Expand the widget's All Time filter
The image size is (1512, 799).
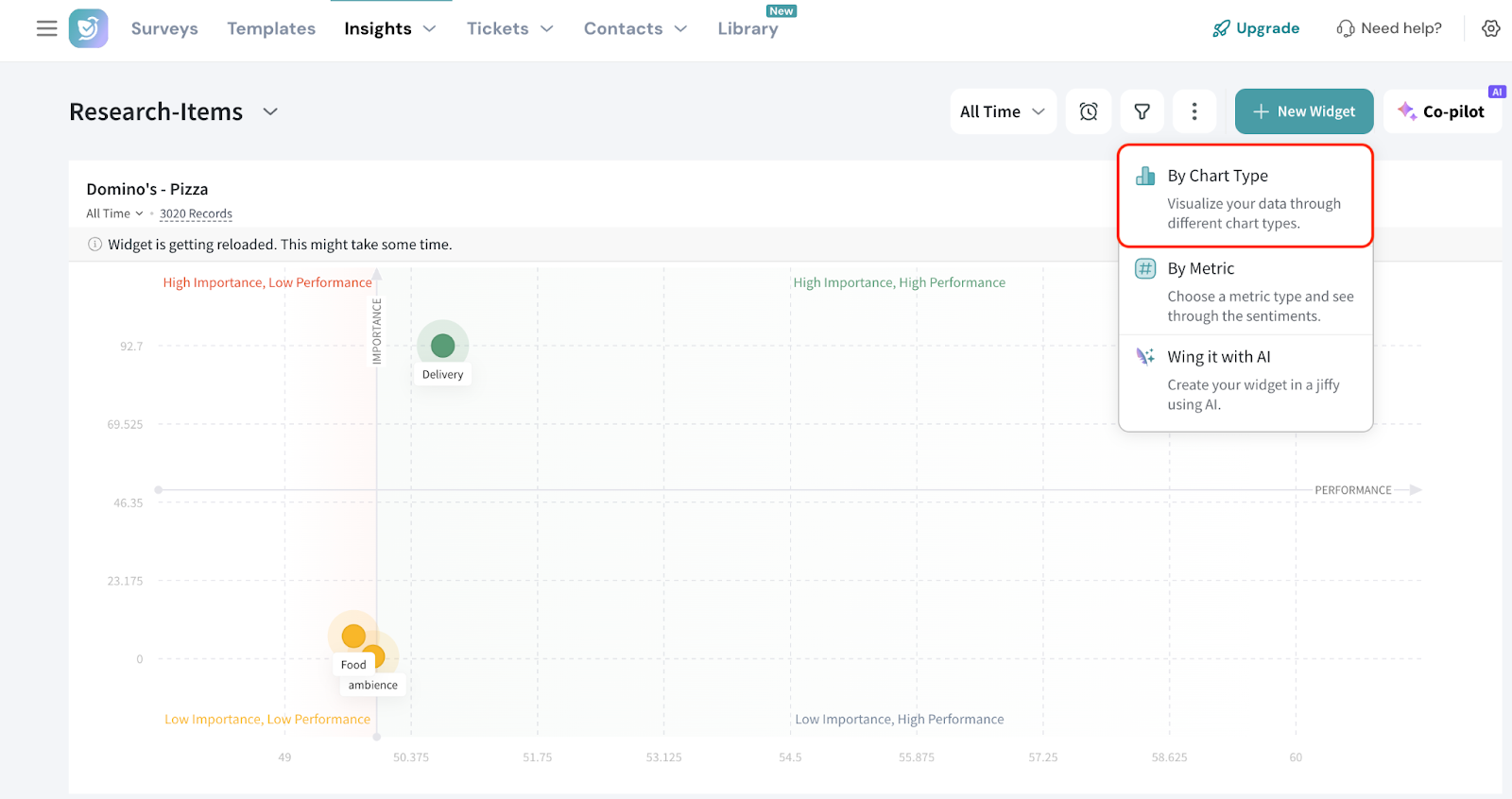[x=114, y=213]
